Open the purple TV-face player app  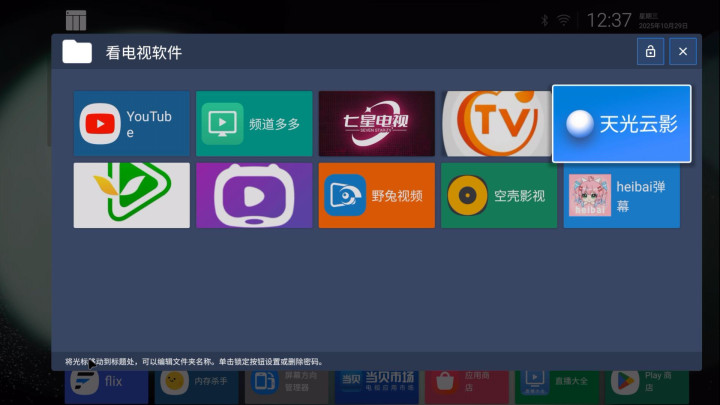[x=254, y=195]
